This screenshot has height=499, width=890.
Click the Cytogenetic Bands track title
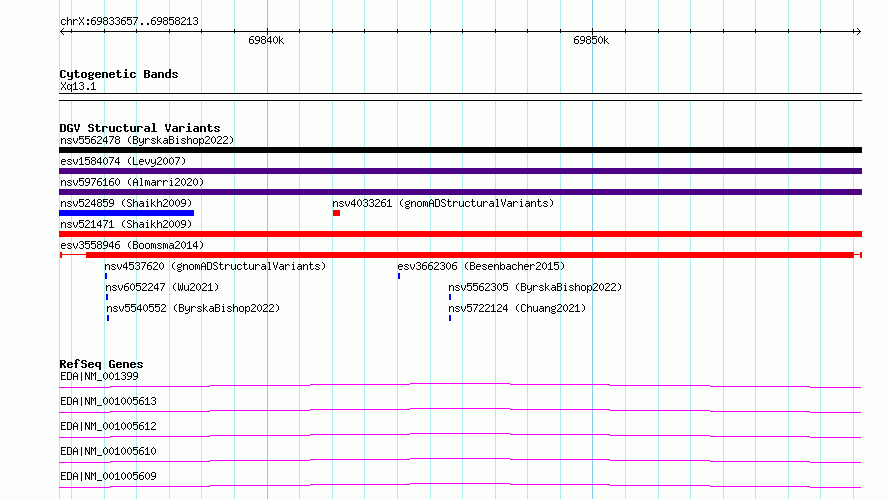(x=119, y=74)
